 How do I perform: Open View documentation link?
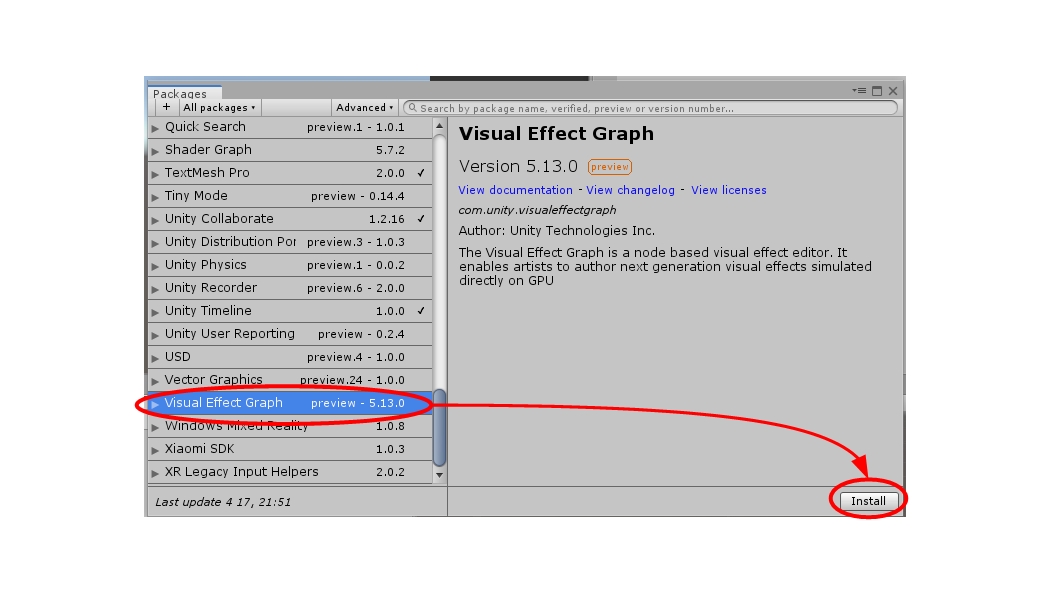click(516, 190)
